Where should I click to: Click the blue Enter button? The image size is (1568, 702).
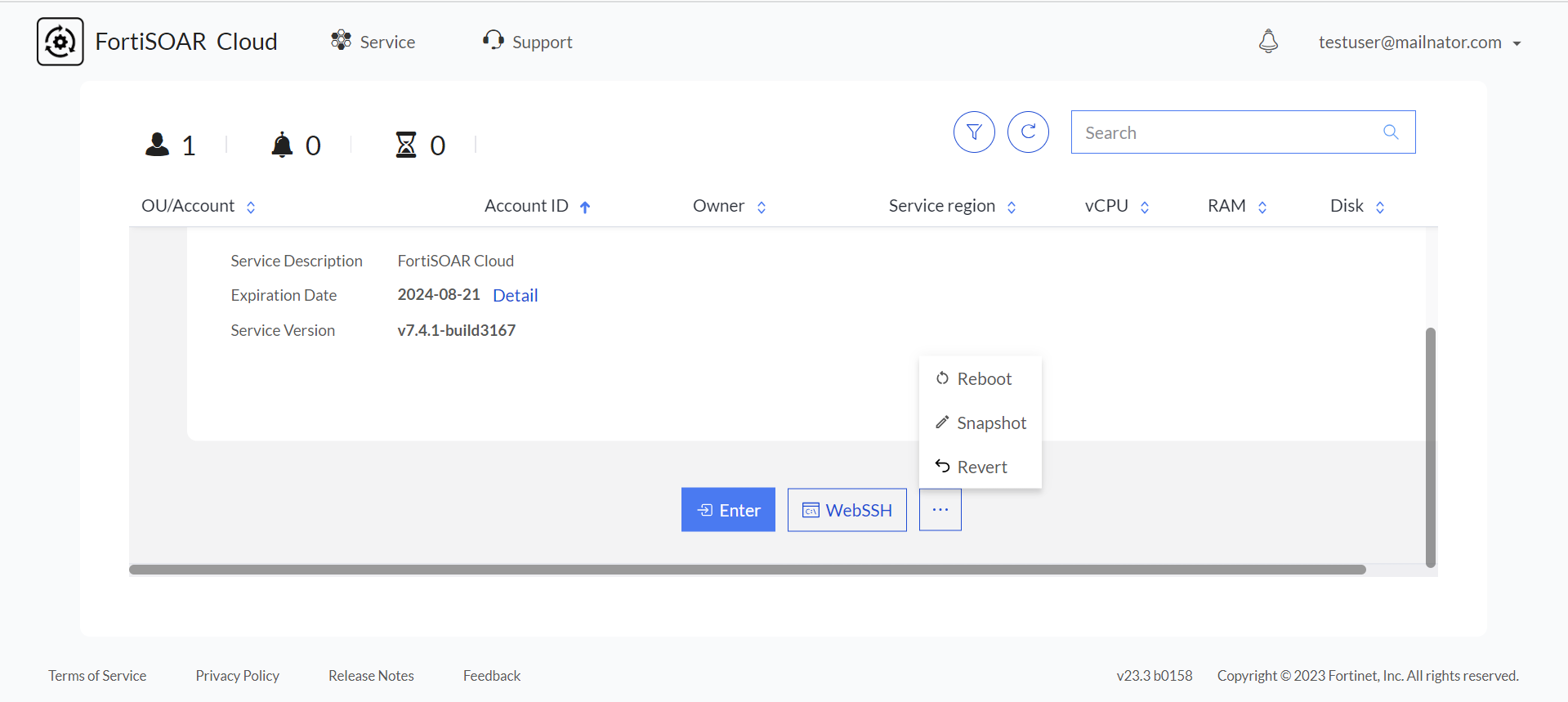[x=728, y=510]
